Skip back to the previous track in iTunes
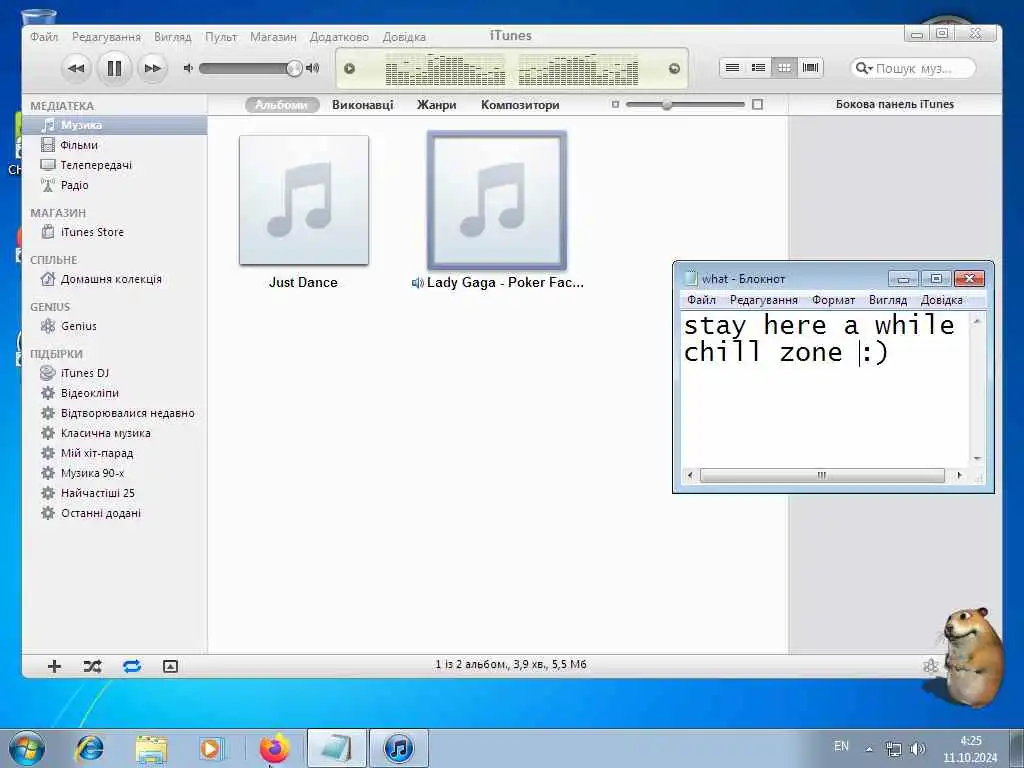The width and height of the screenshot is (1024, 768). tap(76, 69)
